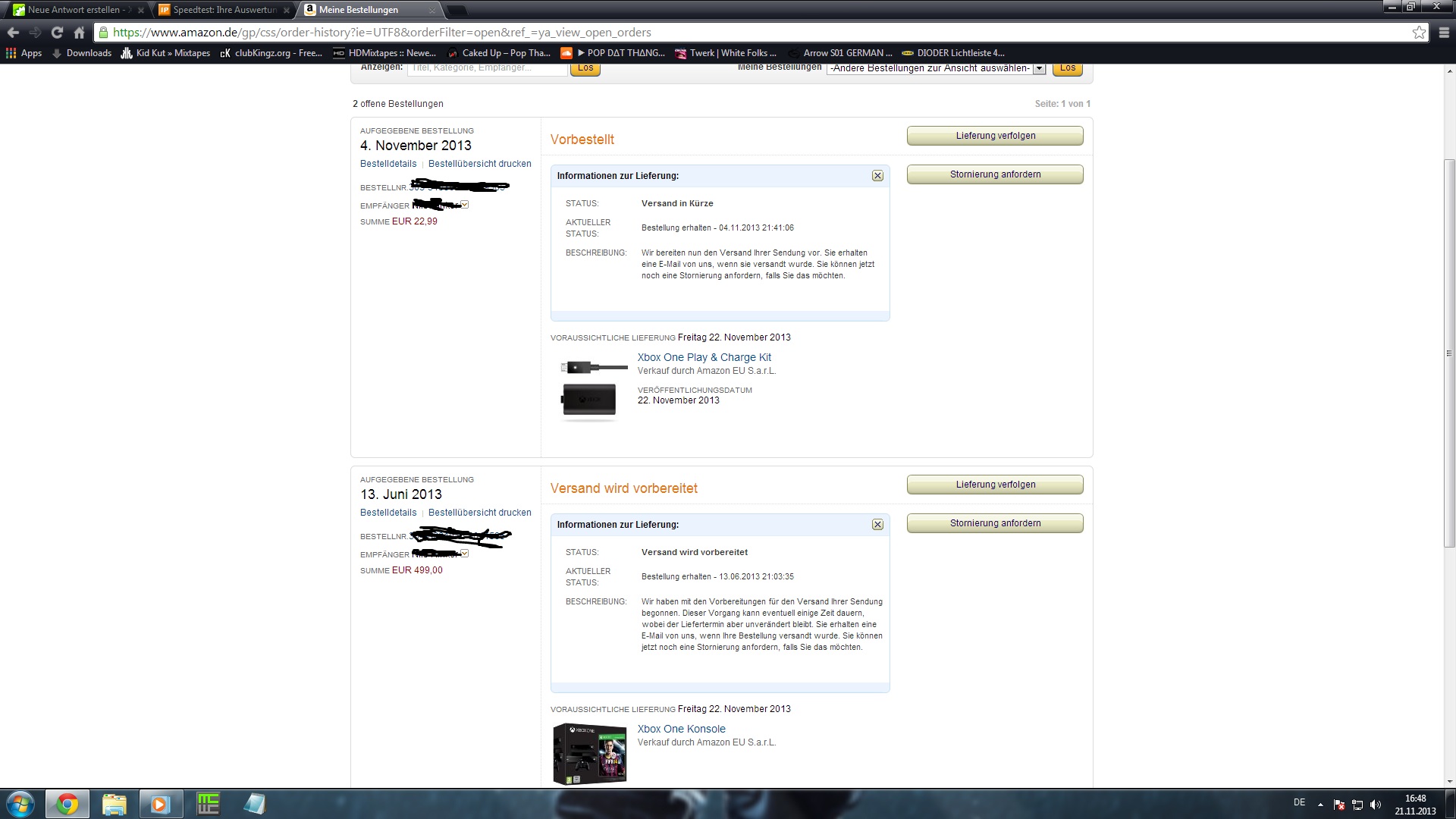
Task: Expand recipient dropdown for June order
Action: [465, 554]
